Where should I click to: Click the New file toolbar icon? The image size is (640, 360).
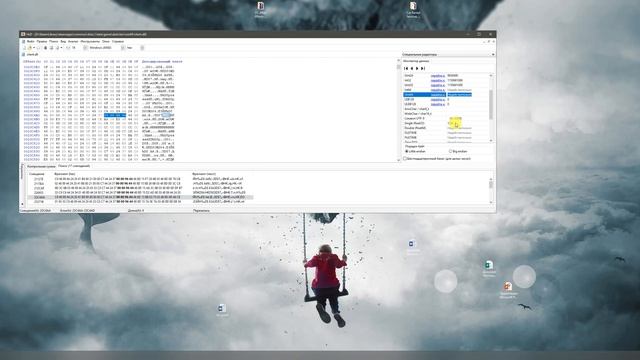(x=24, y=48)
